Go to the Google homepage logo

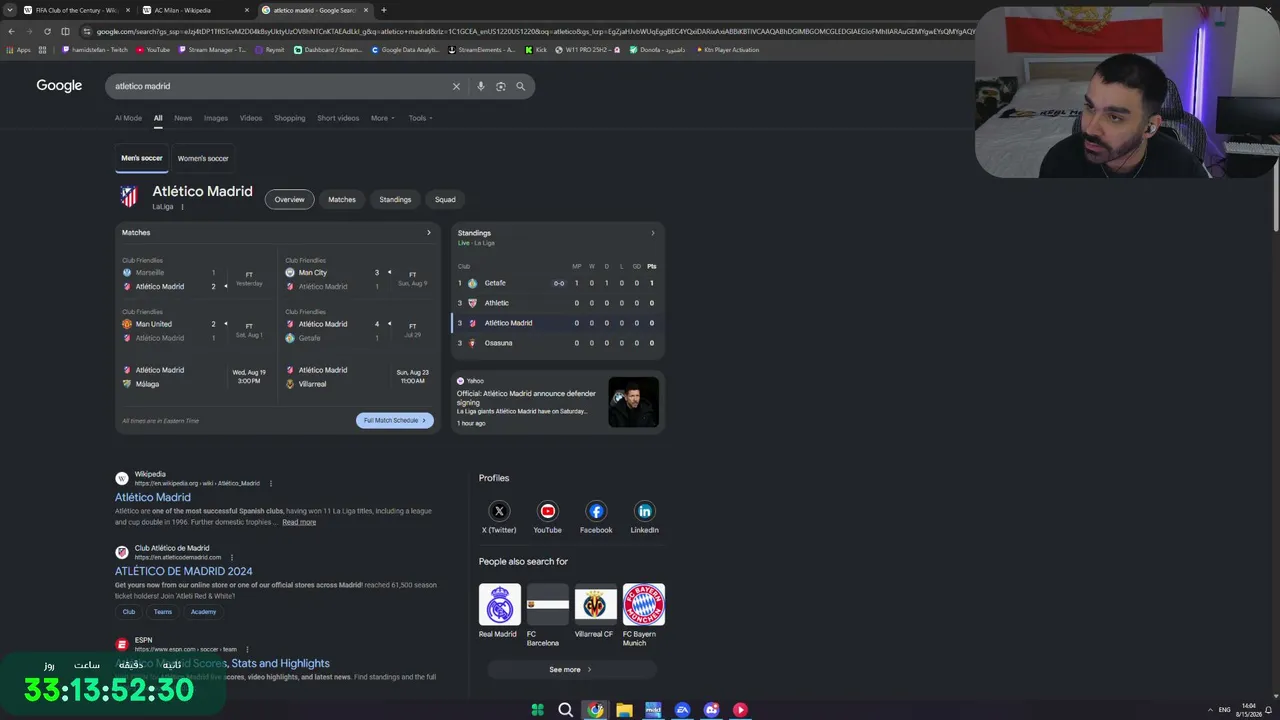[59, 86]
